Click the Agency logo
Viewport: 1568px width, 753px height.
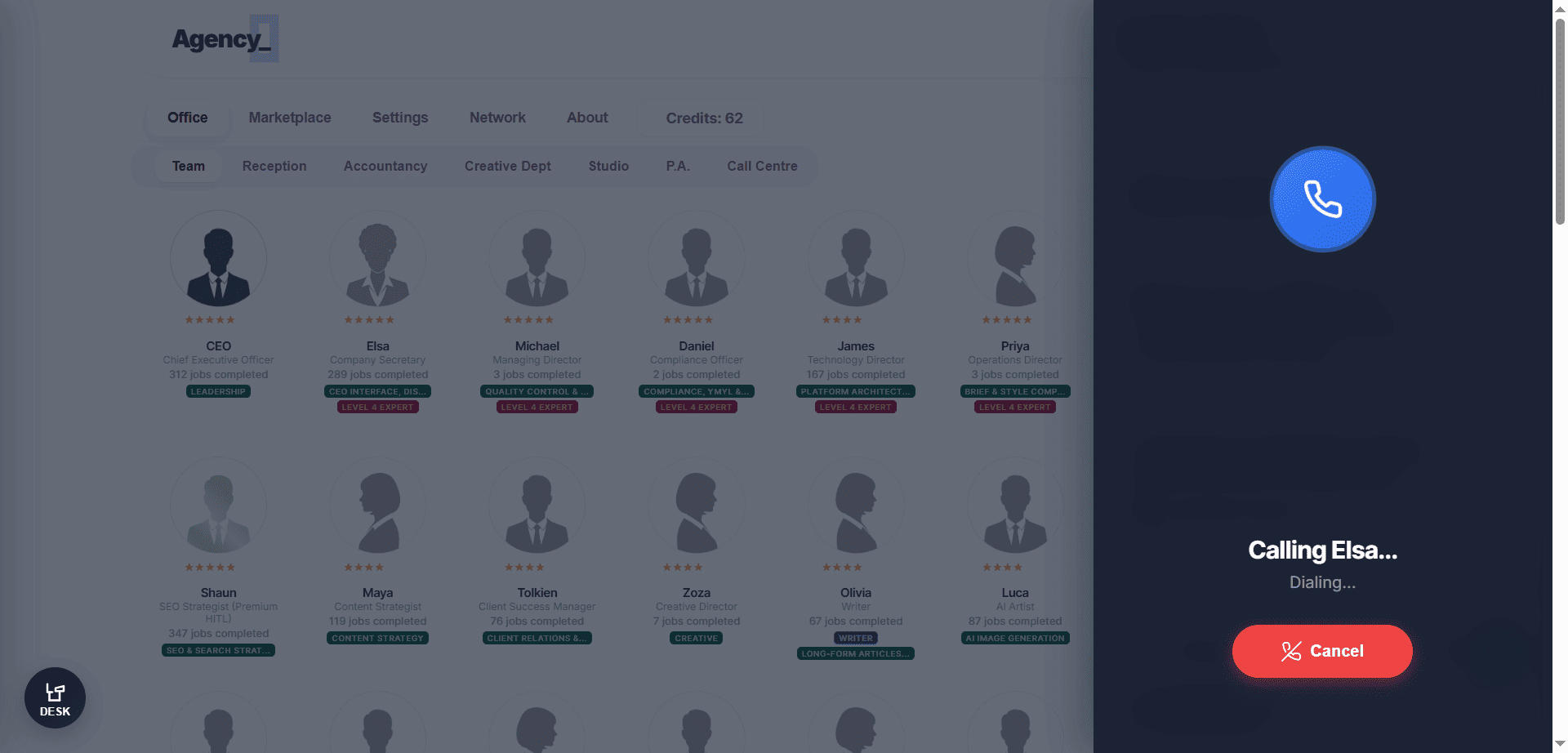[224, 38]
